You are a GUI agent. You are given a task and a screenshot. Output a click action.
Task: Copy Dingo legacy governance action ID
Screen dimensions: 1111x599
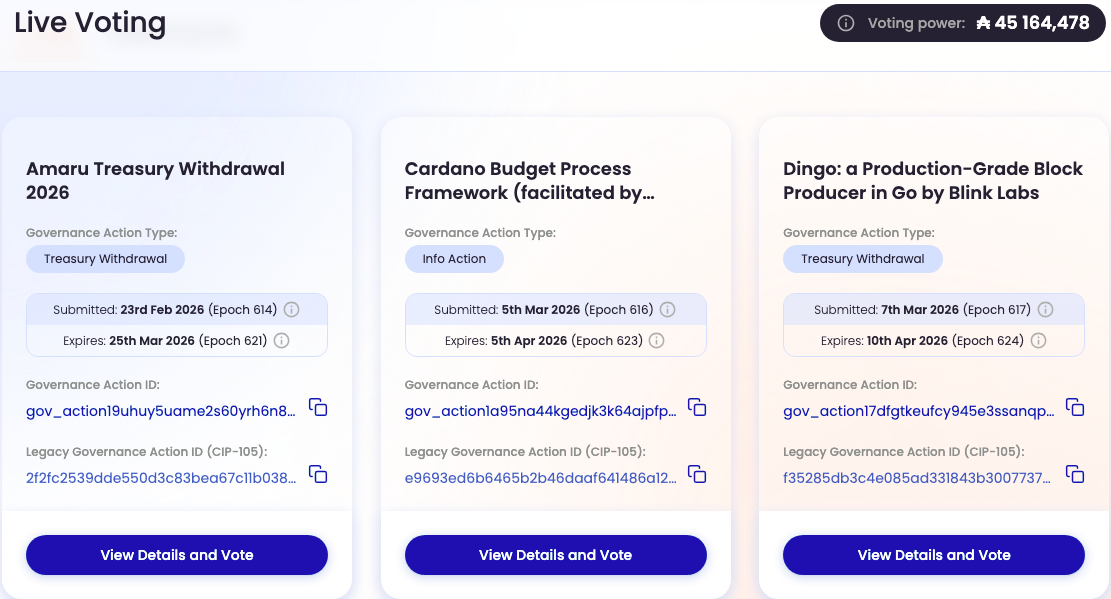[1075, 474]
